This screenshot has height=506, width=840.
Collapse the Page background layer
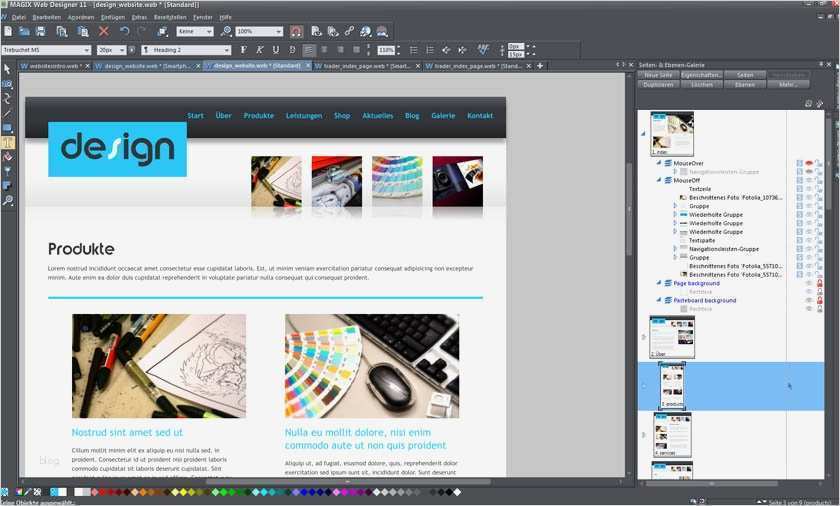tap(659, 283)
